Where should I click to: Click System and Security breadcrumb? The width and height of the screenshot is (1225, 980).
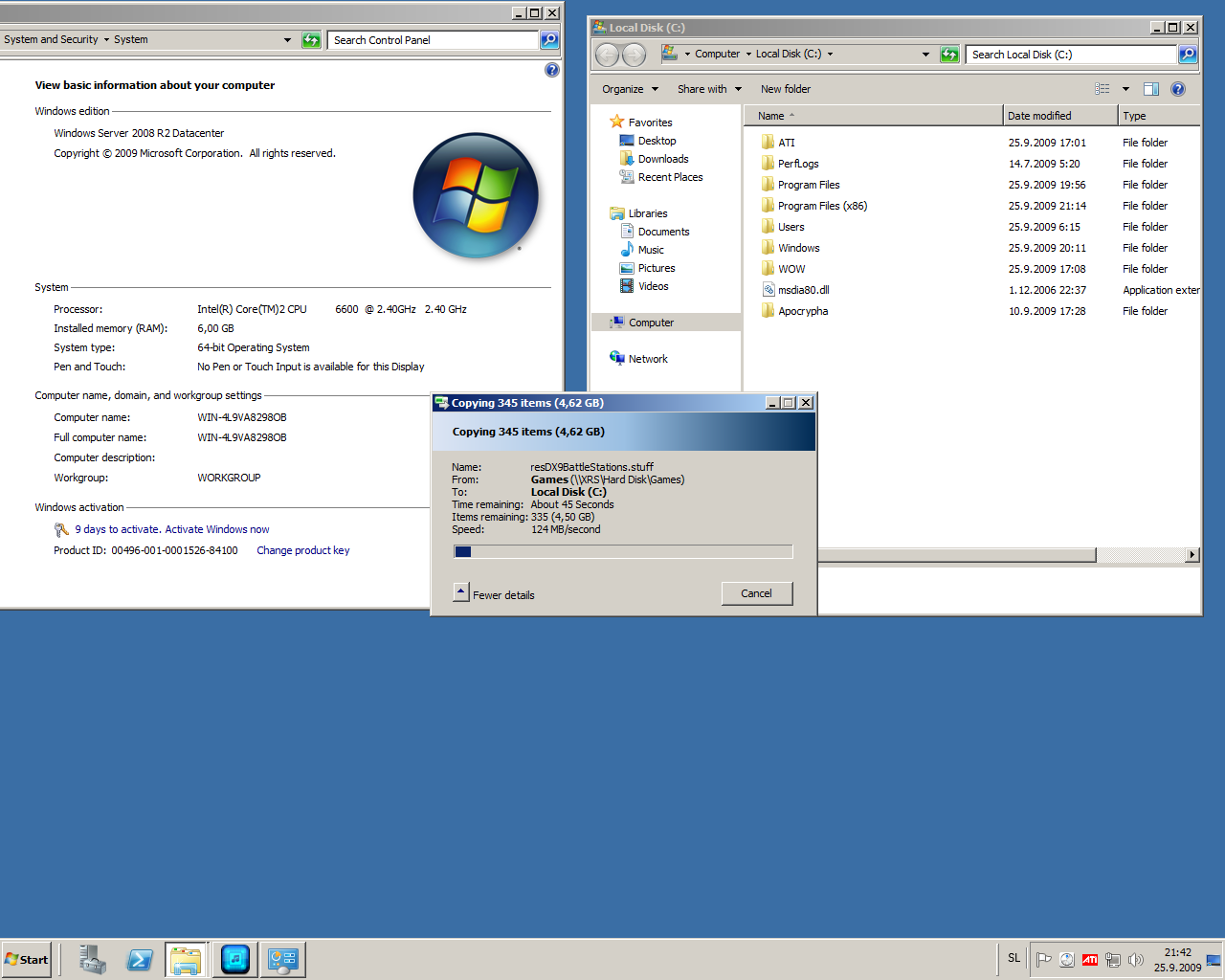[x=51, y=40]
